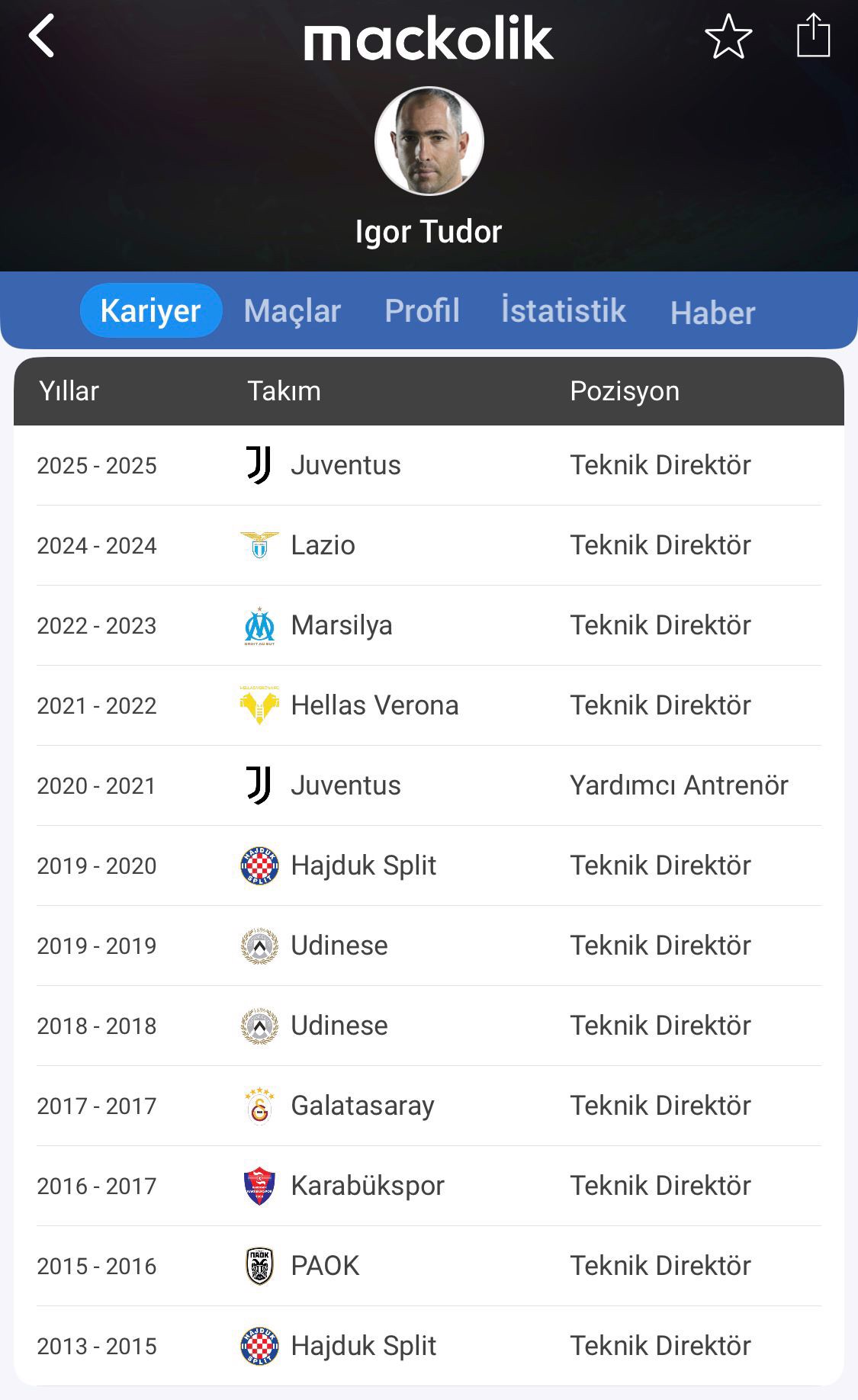The image size is (858, 1400).
Task: Select the Kariyer tab
Action: [151, 311]
